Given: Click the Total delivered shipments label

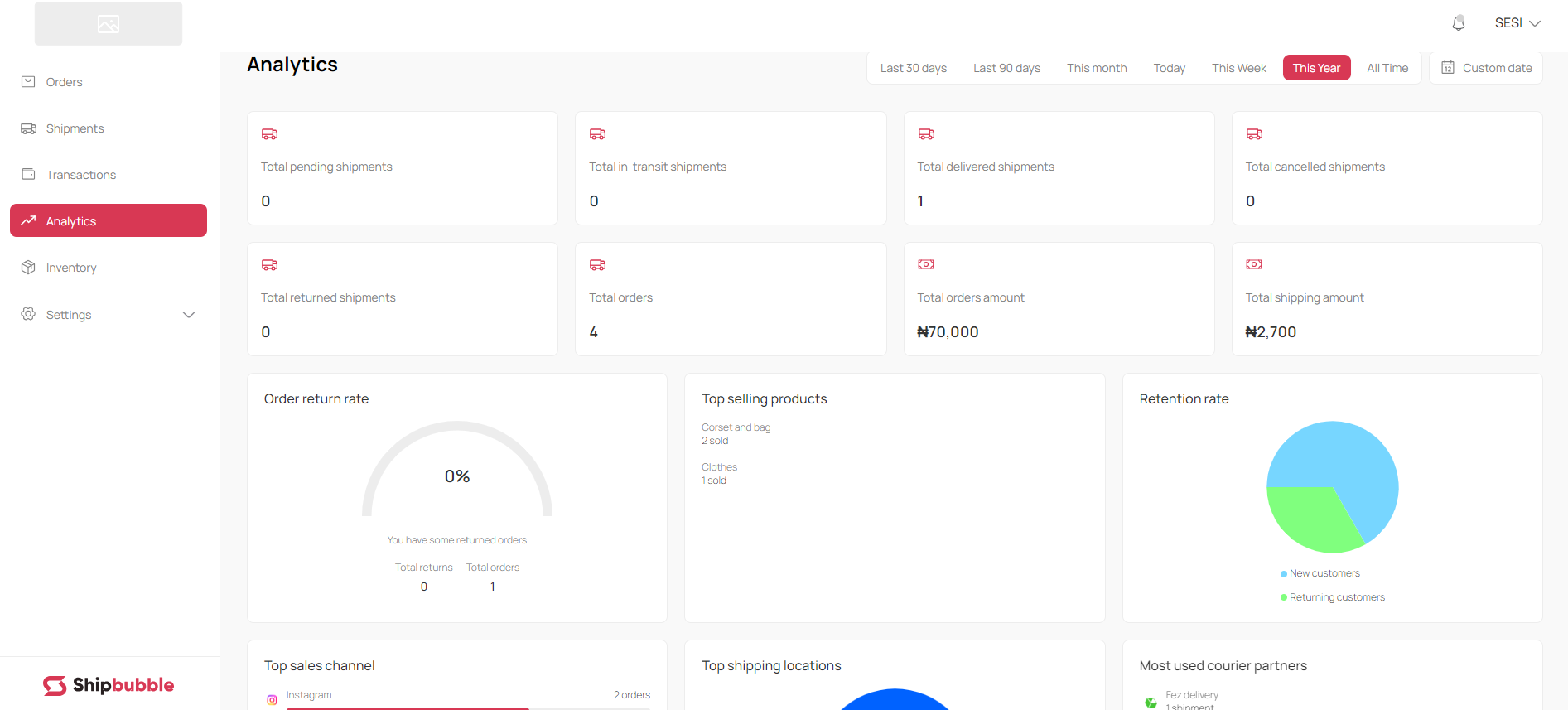Looking at the screenshot, I should coord(986,167).
